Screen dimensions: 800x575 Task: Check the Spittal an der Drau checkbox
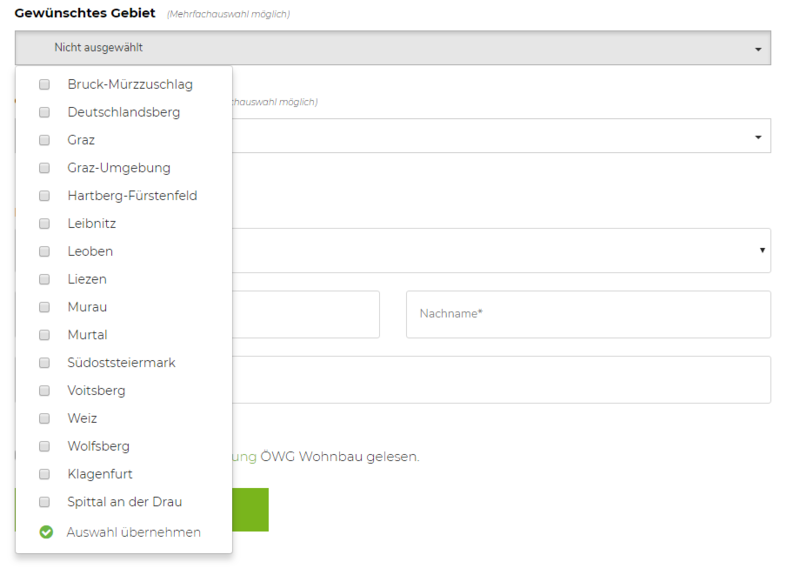click(44, 502)
